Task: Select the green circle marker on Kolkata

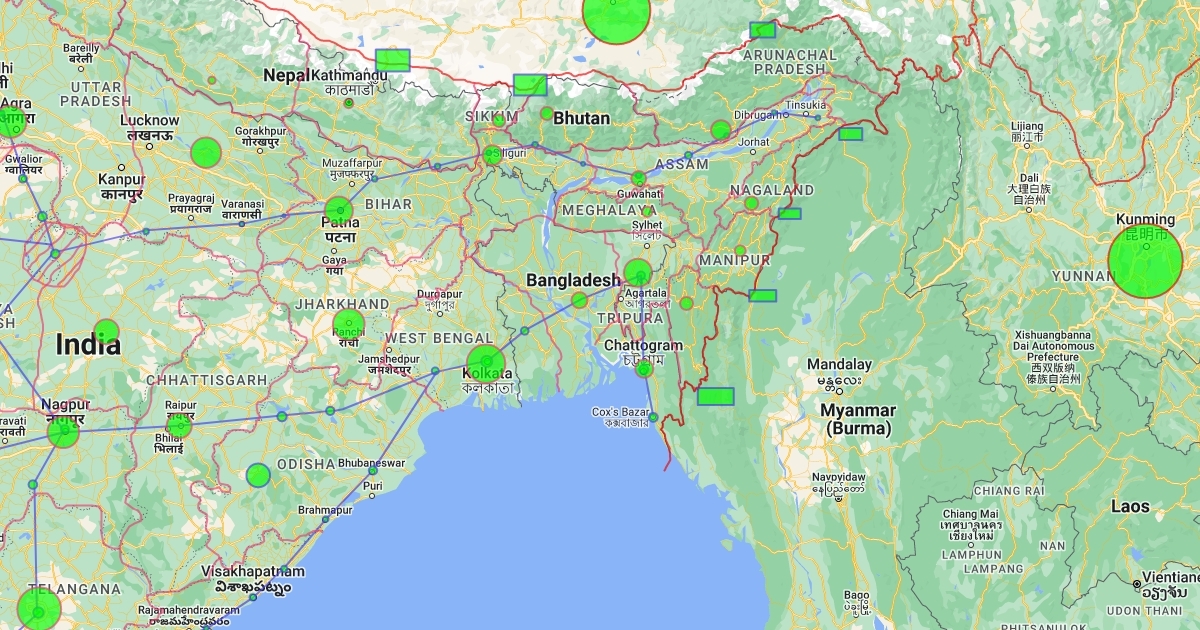Action: point(486,364)
